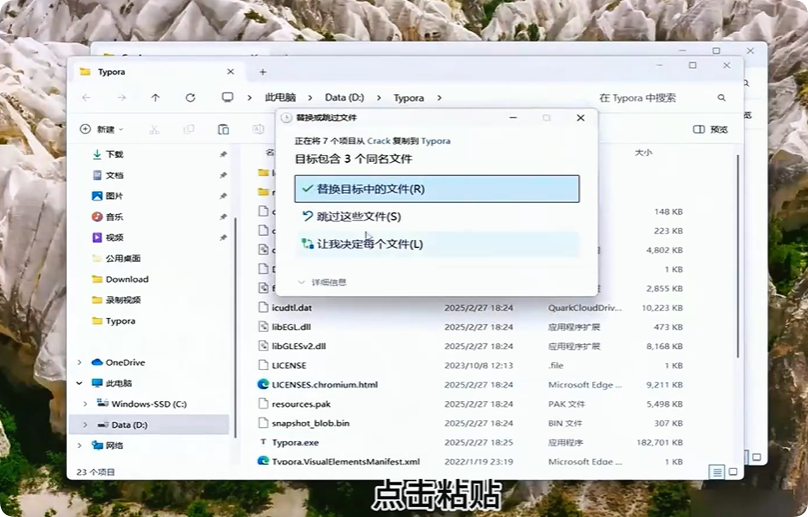Open the 新建 new item menu

(x=102, y=129)
